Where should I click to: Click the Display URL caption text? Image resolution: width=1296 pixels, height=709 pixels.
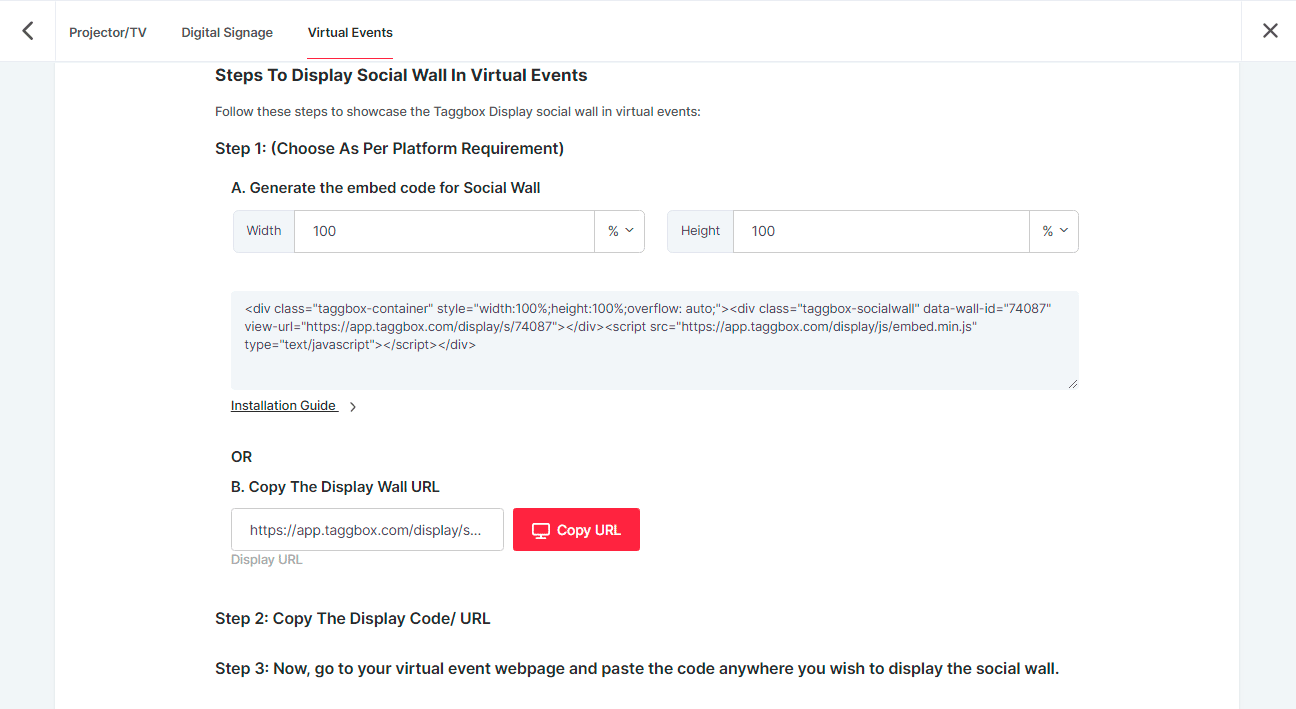pos(266,560)
